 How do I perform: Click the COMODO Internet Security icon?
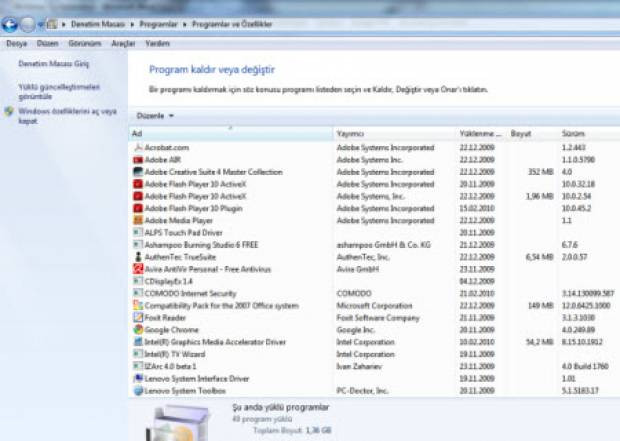click(138, 293)
